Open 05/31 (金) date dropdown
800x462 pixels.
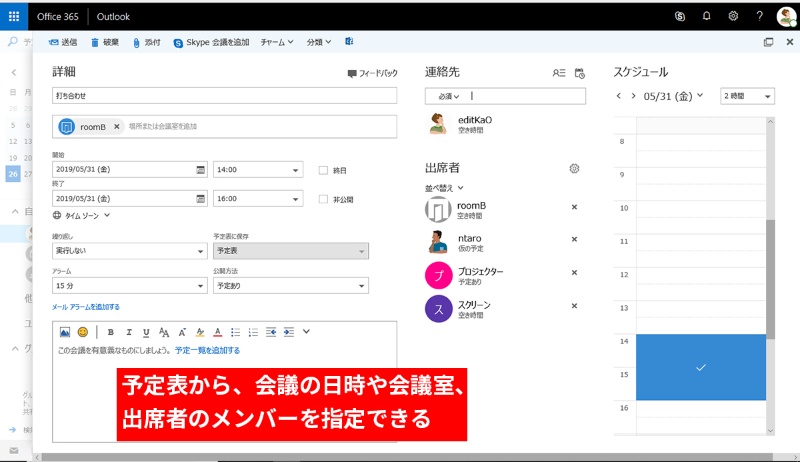(673, 96)
